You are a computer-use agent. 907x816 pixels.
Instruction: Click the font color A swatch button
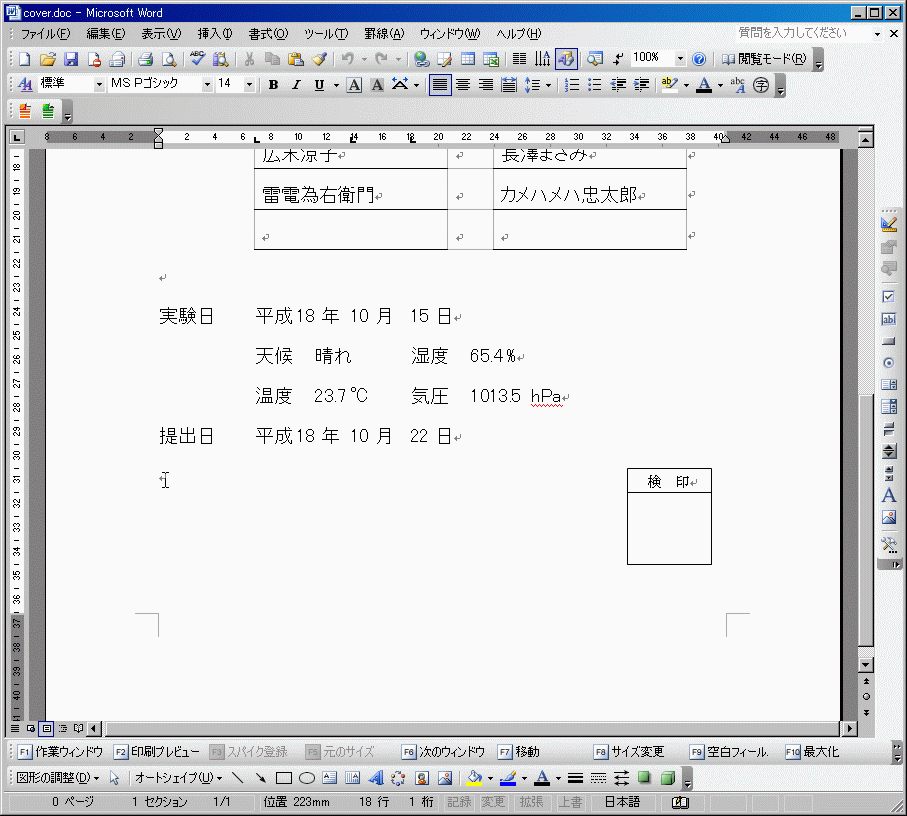coord(704,85)
